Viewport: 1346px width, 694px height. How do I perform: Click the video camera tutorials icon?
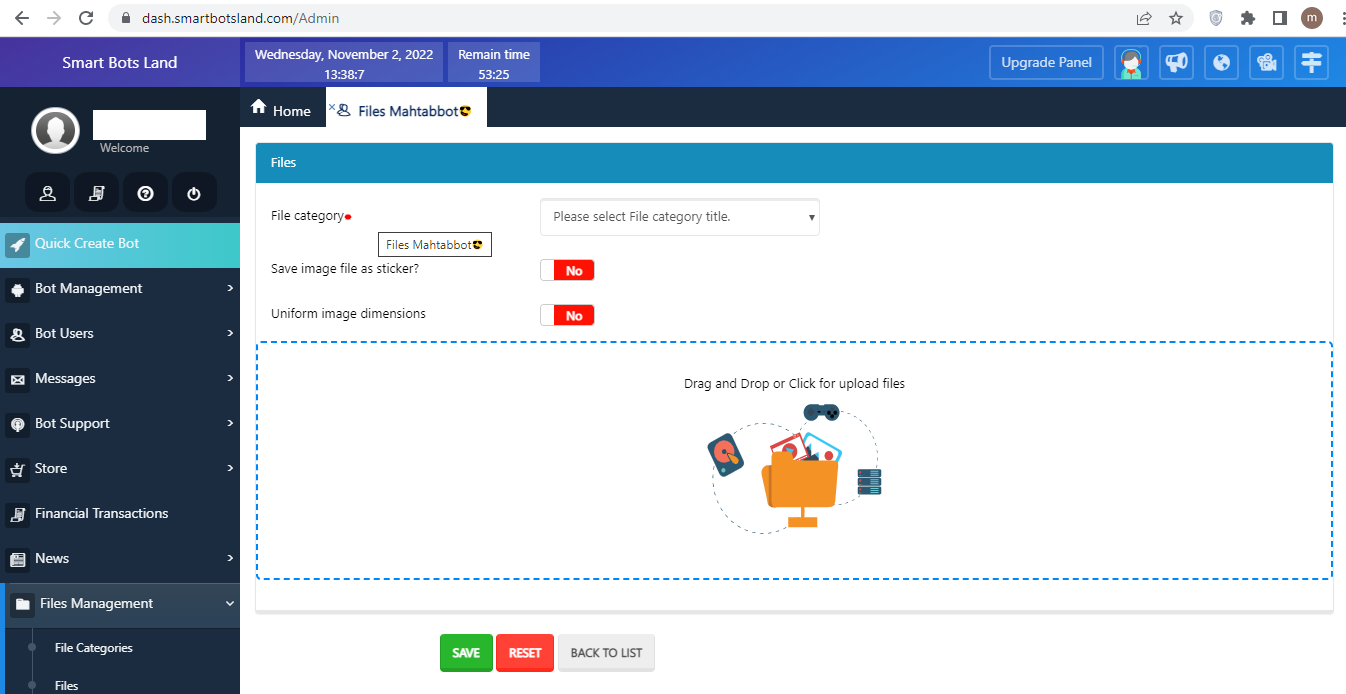pos(1267,62)
